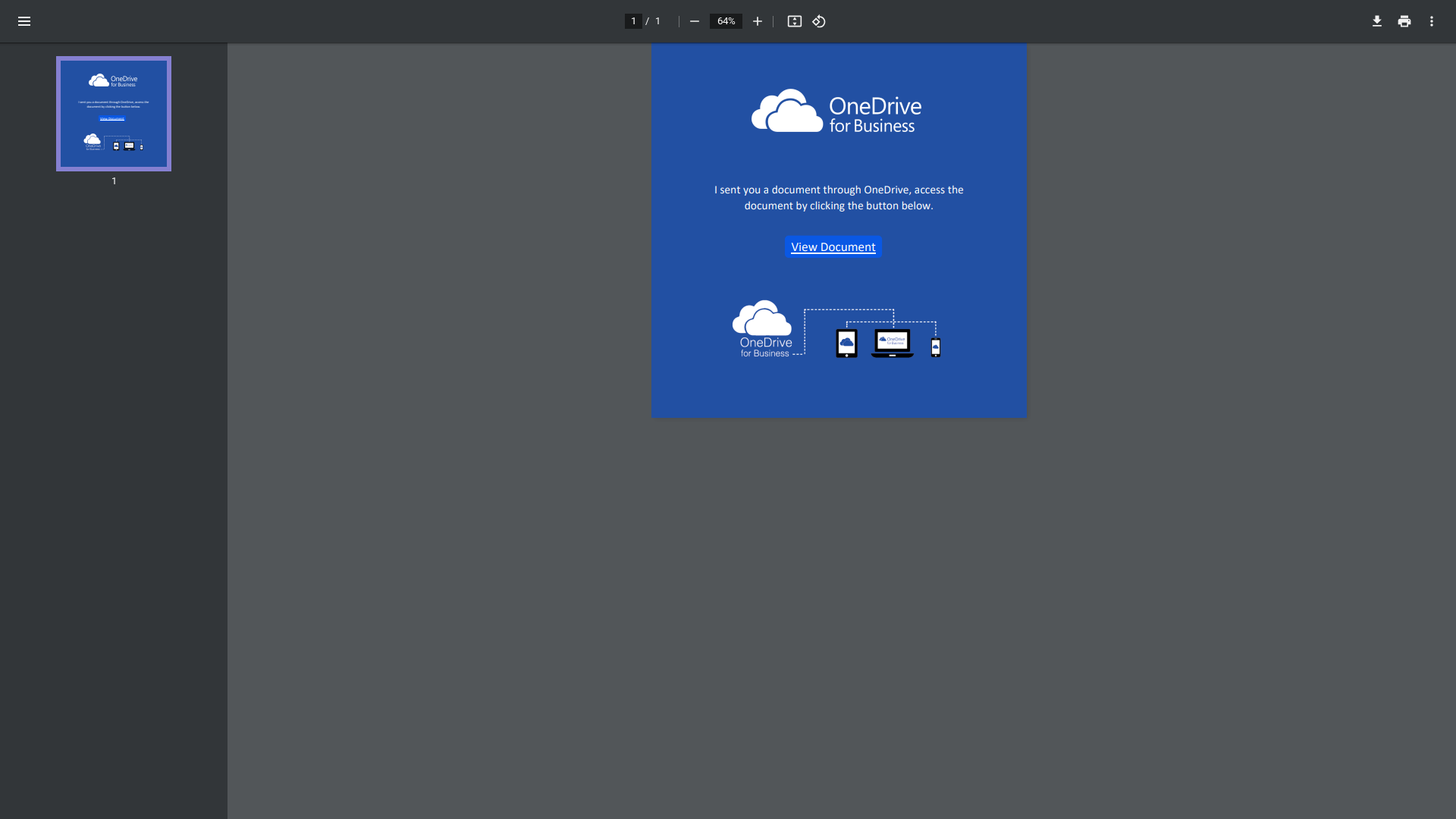Click the OneDrive for Business header logo
Viewport: 1456px width, 819px height.
click(836, 111)
